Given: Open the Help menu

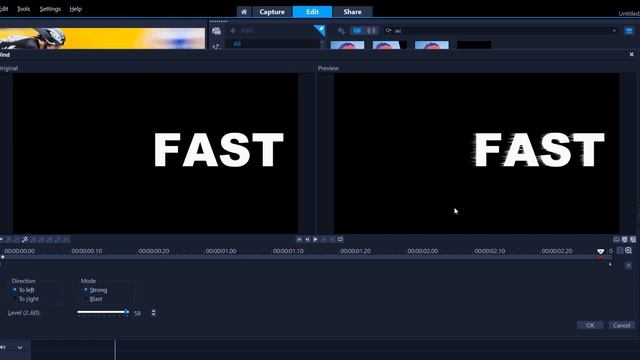Looking at the screenshot, I should 76,9.
